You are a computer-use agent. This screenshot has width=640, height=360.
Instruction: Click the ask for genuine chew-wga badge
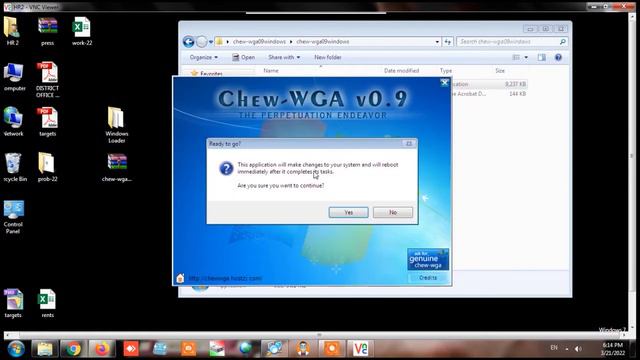(428, 260)
